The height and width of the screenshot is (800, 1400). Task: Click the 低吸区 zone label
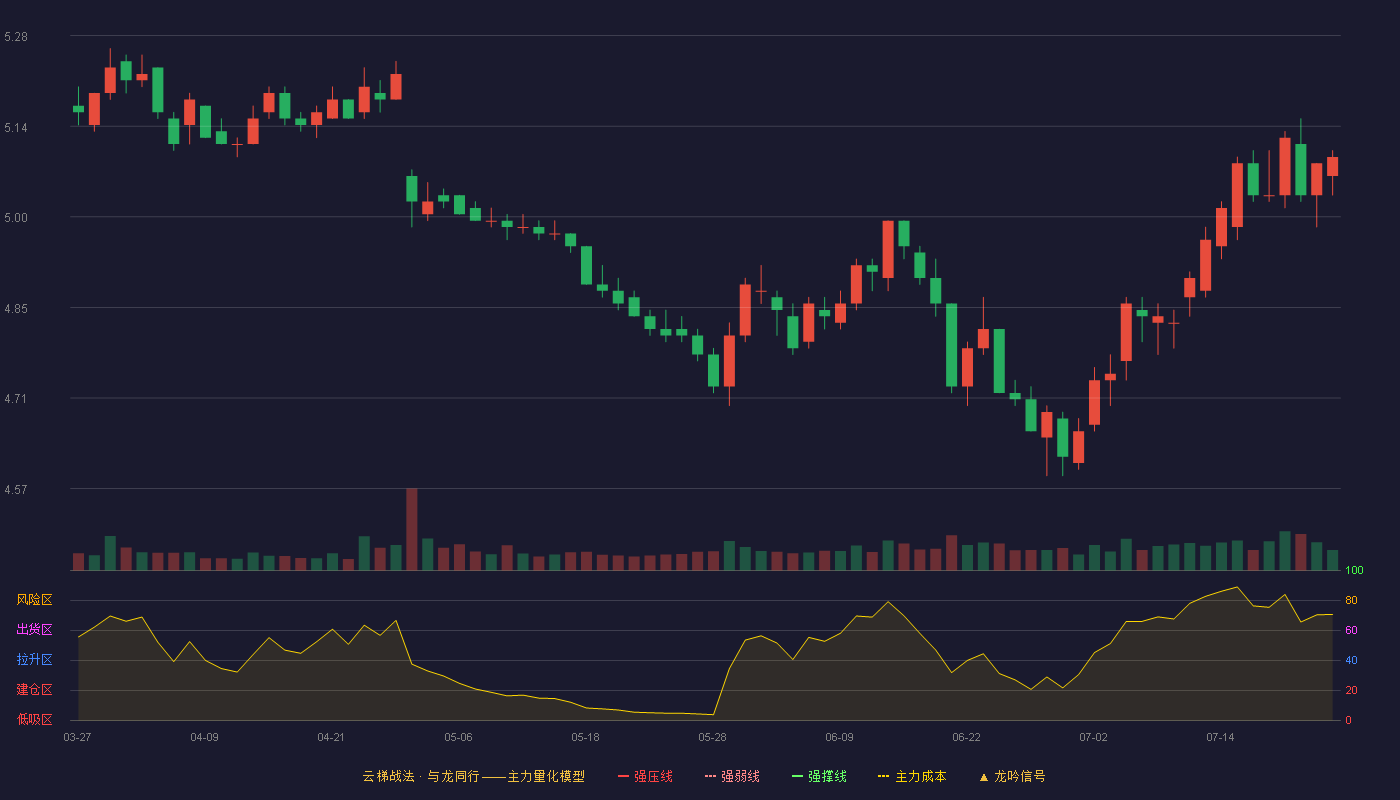pos(34,720)
